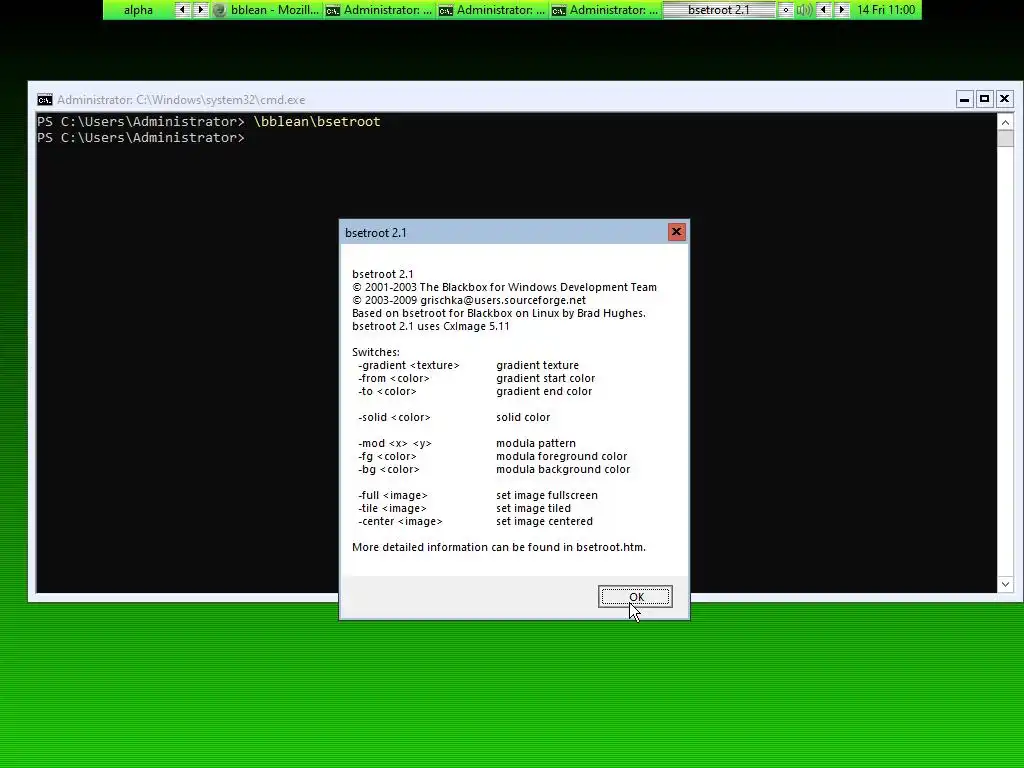Click the '-from <color>' switch text
This screenshot has height=768, width=1024.
[x=394, y=379]
